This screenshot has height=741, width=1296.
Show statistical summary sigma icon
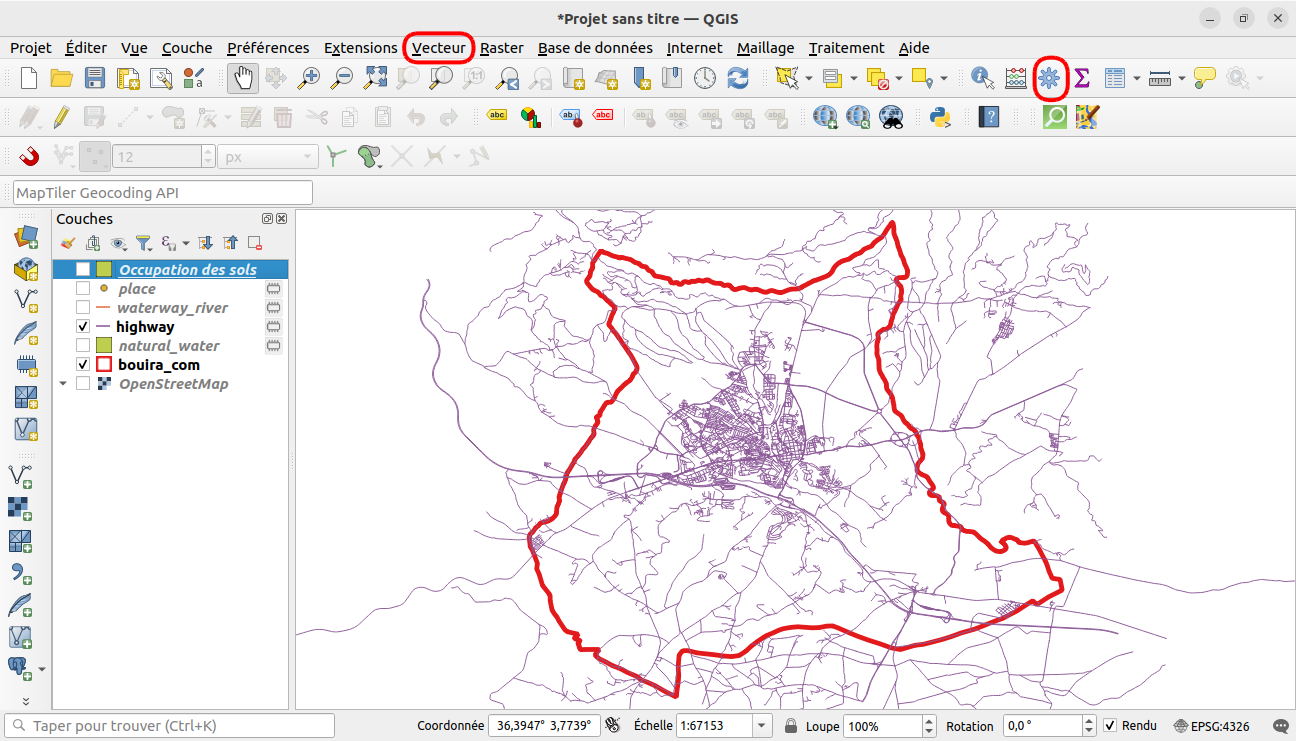[1082, 78]
